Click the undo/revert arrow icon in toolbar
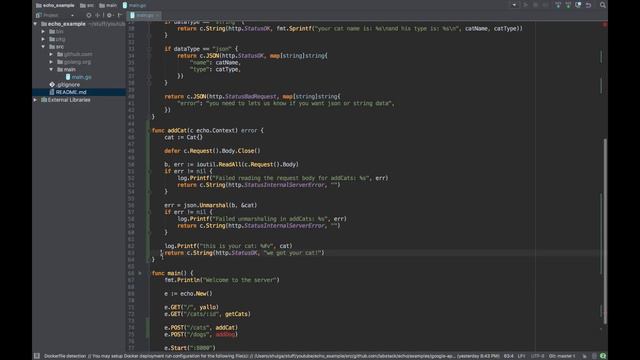640x360 pixels. pos(589,5)
